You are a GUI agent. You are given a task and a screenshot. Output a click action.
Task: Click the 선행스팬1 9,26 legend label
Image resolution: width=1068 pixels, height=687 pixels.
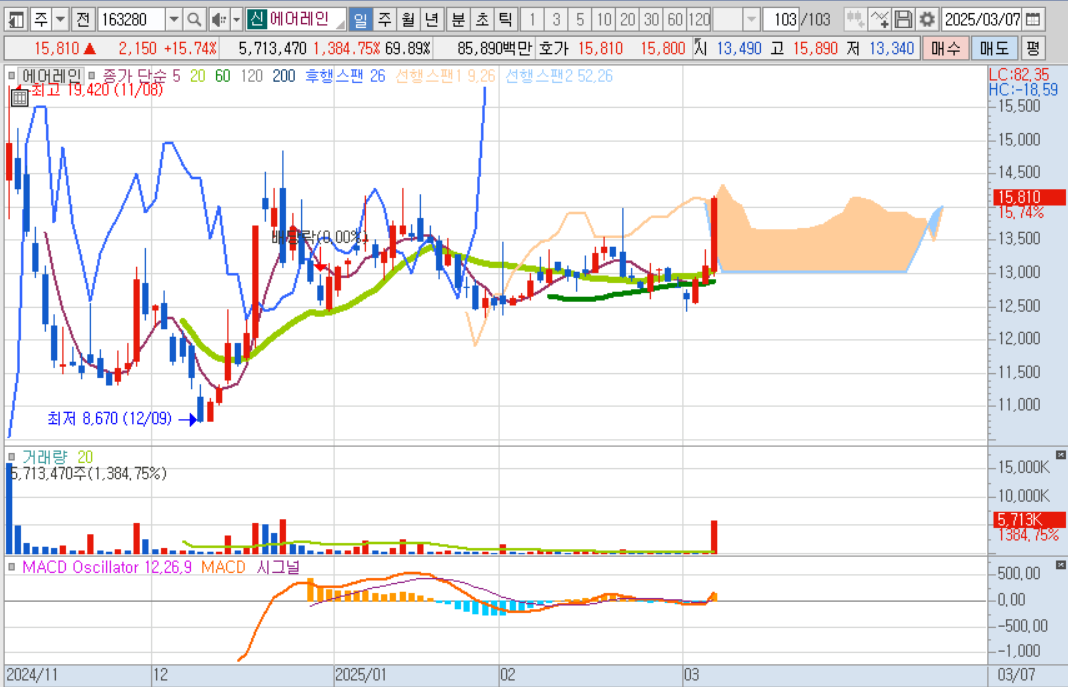point(445,76)
